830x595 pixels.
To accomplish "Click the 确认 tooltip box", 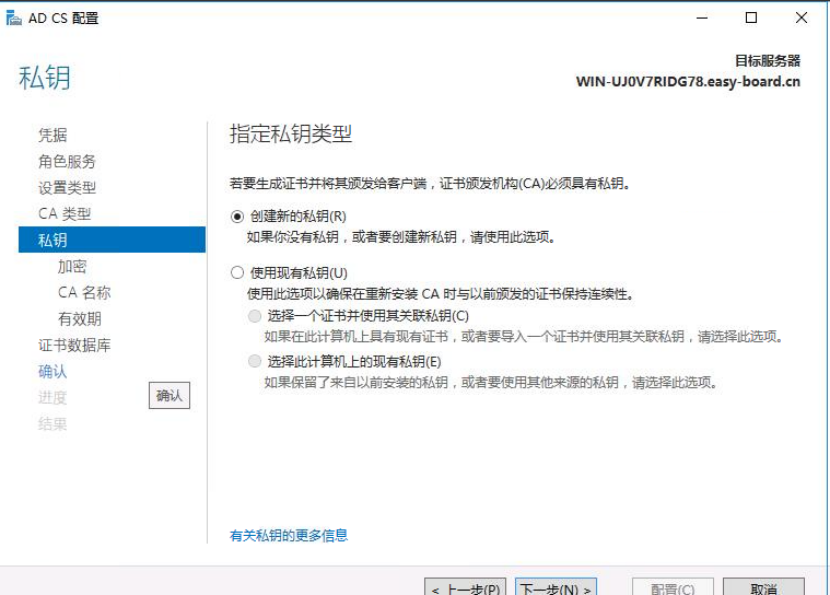I will tap(169, 395).
